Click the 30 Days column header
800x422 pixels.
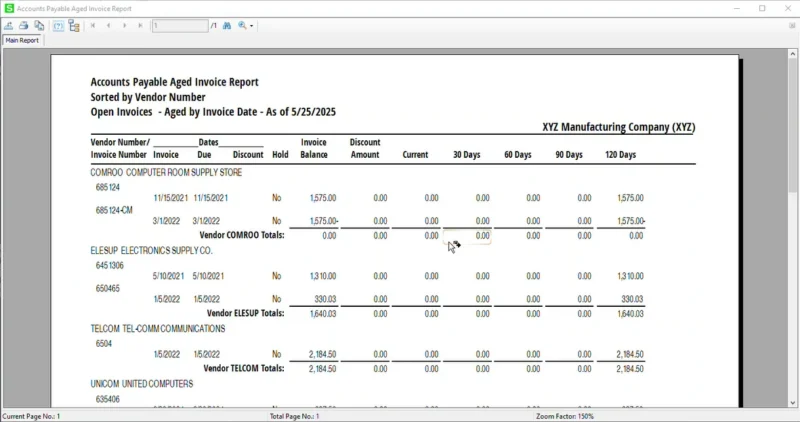click(x=467, y=155)
